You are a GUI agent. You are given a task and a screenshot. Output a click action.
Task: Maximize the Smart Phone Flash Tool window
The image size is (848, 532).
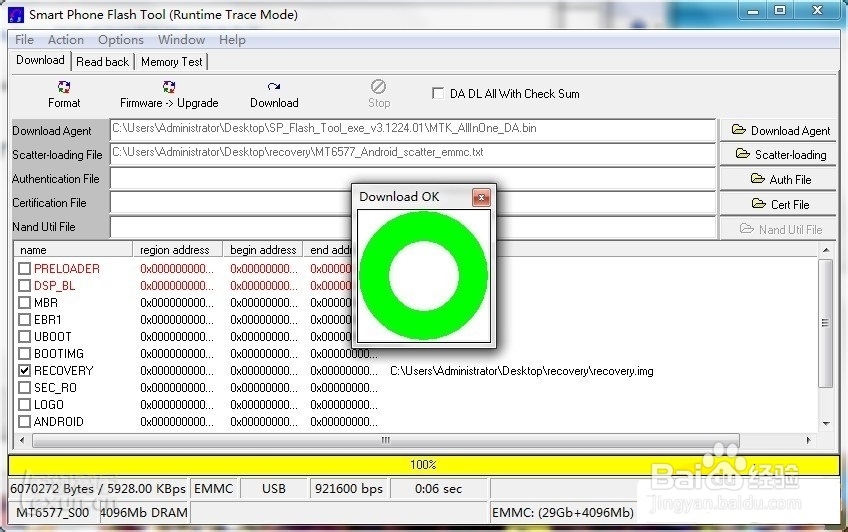(x=779, y=10)
